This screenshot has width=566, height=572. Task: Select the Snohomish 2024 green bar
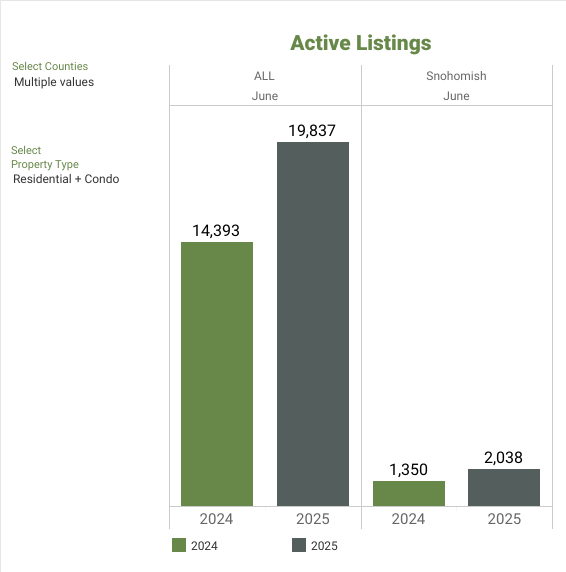409,494
